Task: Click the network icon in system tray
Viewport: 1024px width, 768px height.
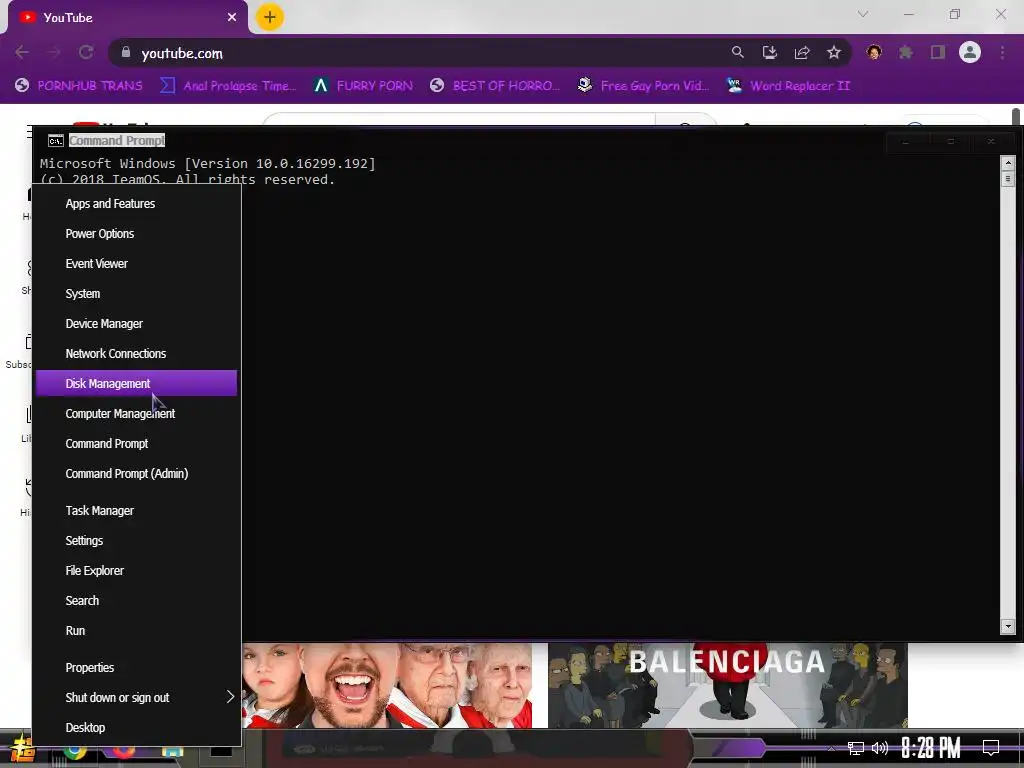Action: [x=856, y=748]
